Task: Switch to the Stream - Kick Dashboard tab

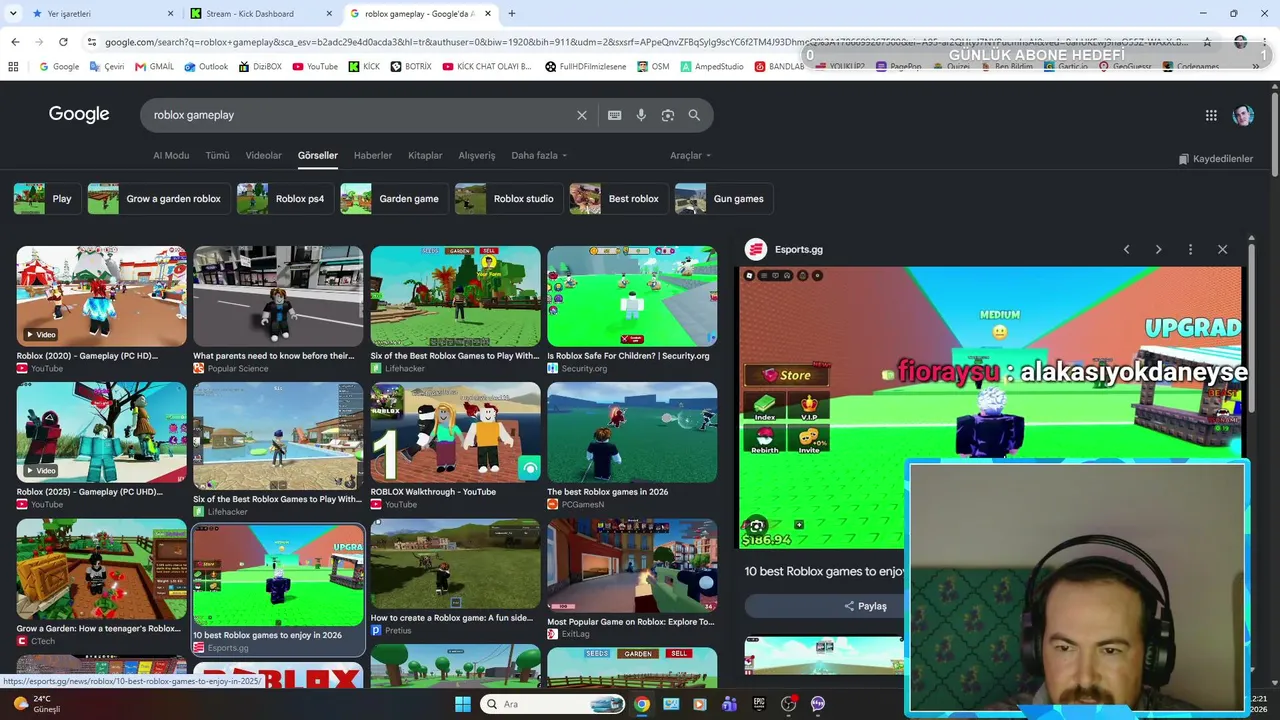Action: point(262,14)
